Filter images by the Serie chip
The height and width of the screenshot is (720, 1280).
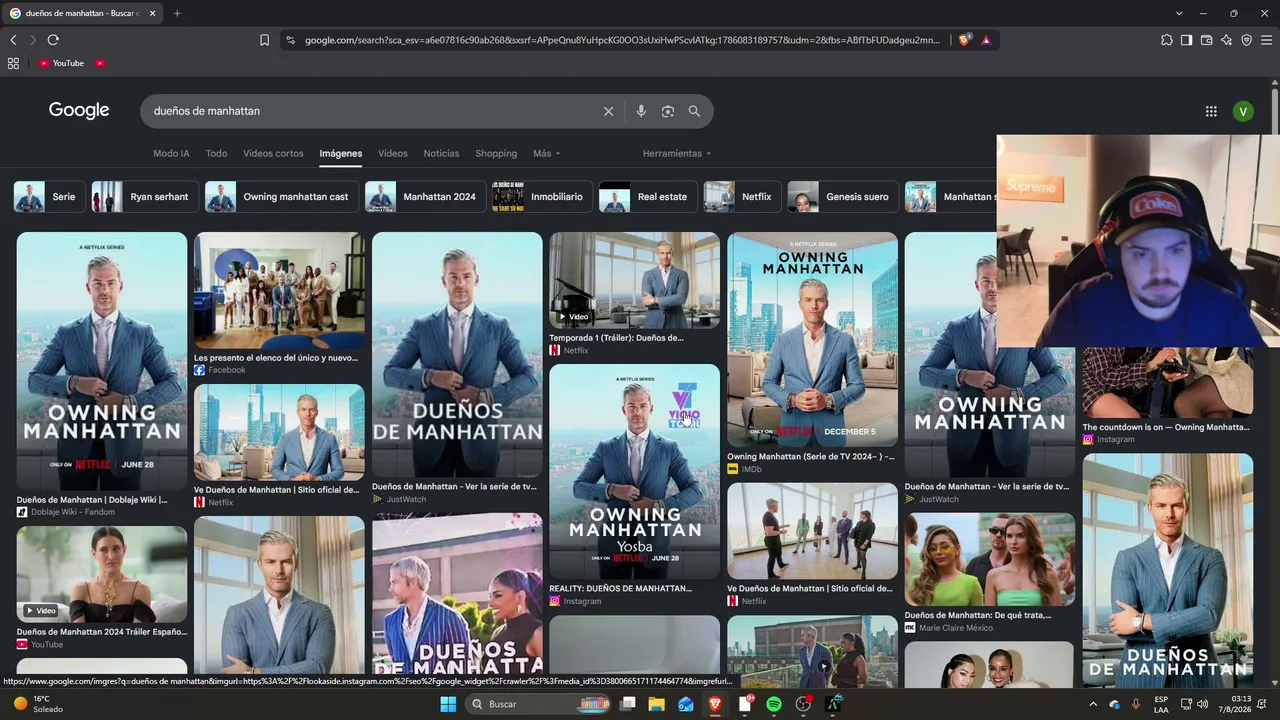[x=48, y=197]
